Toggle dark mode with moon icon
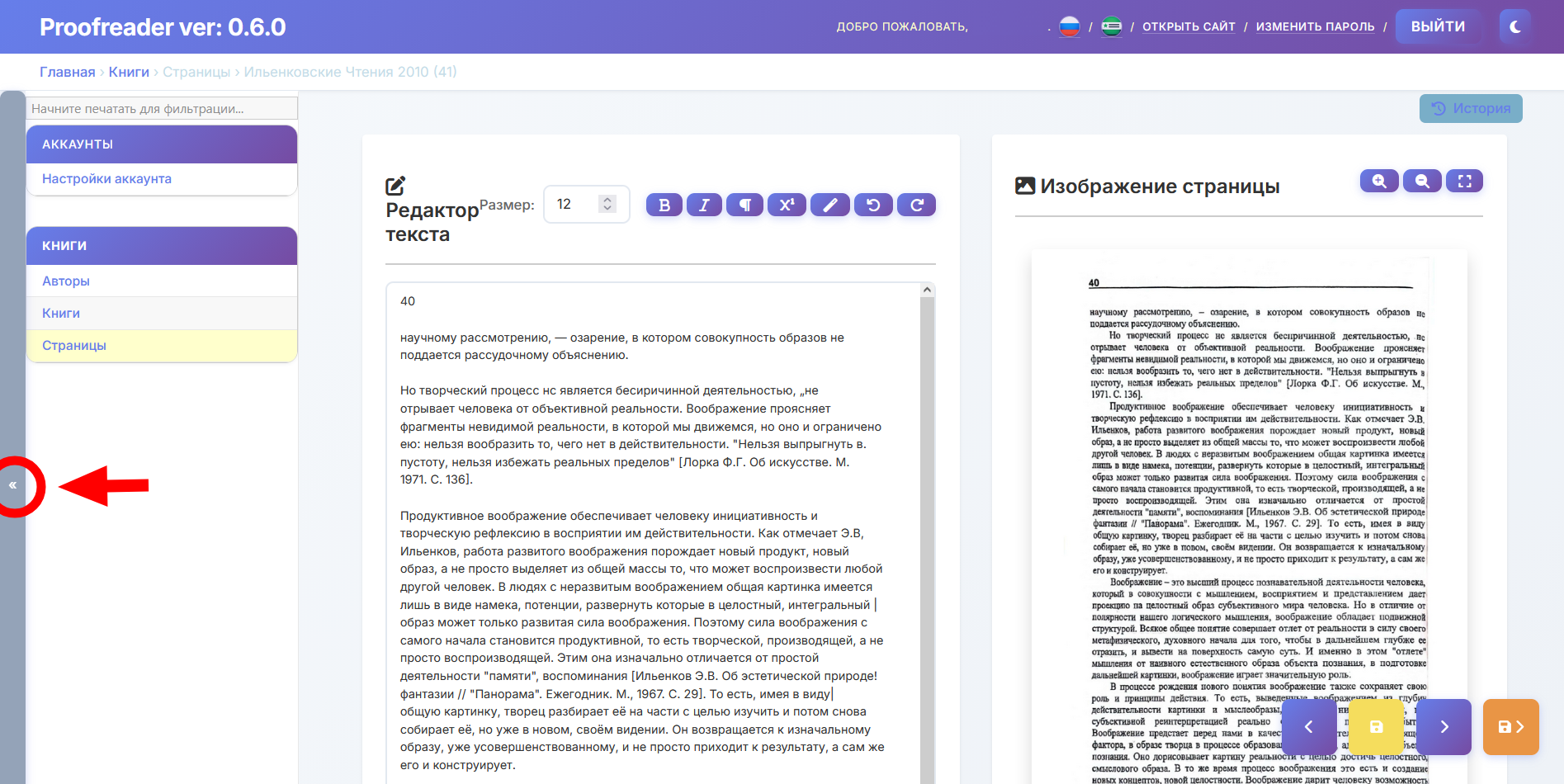The width and height of the screenshot is (1564, 784). [x=1515, y=26]
